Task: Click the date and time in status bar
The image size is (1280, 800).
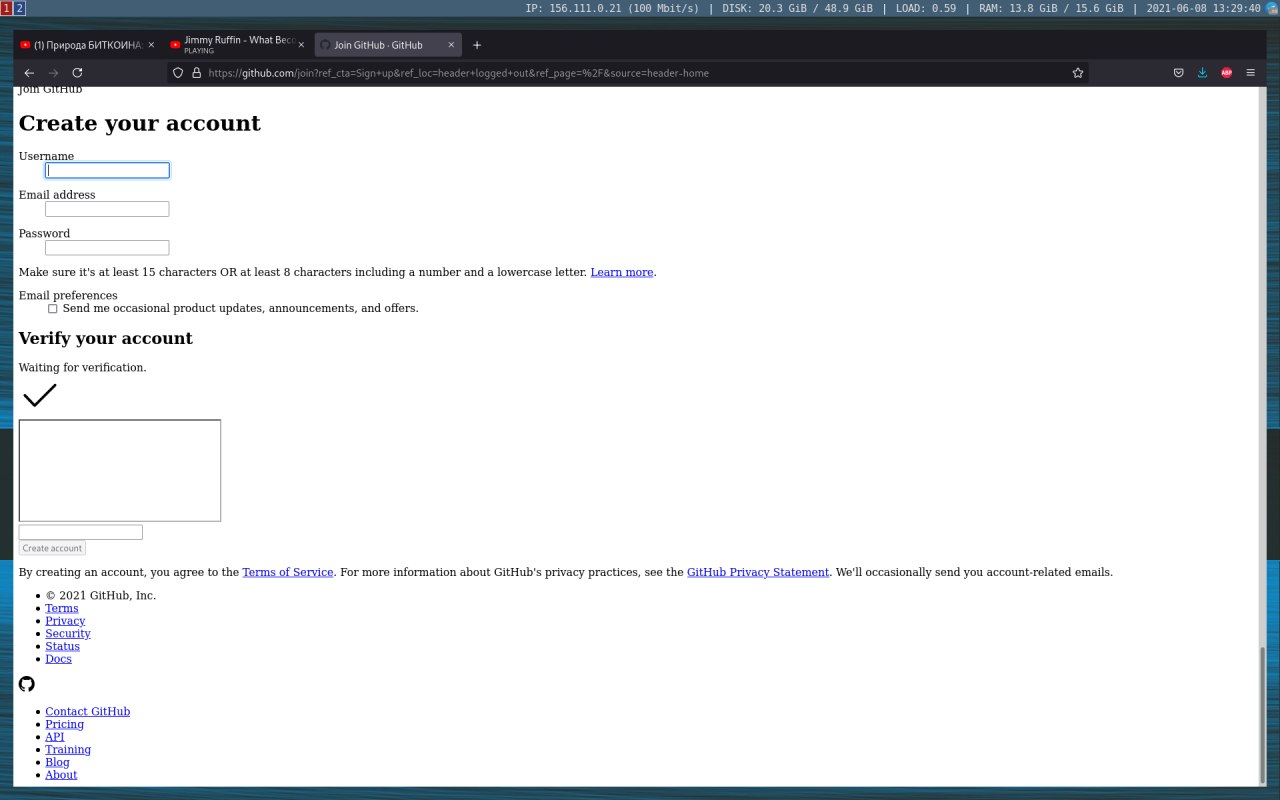Action: point(1203,8)
